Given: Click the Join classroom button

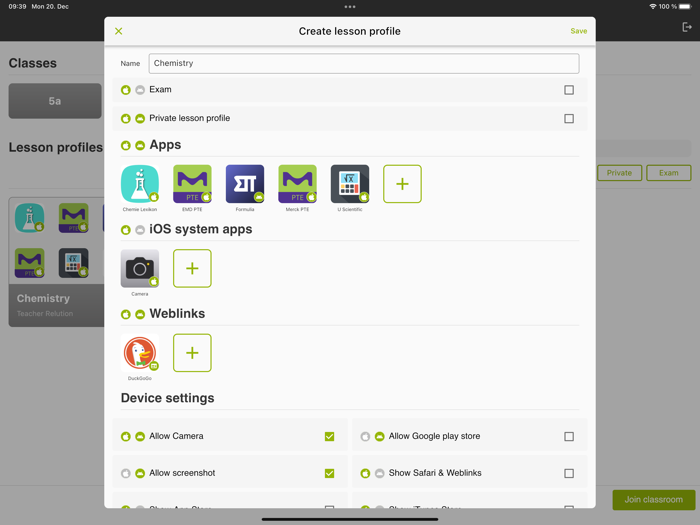Looking at the screenshot, I should pos(654,500).
